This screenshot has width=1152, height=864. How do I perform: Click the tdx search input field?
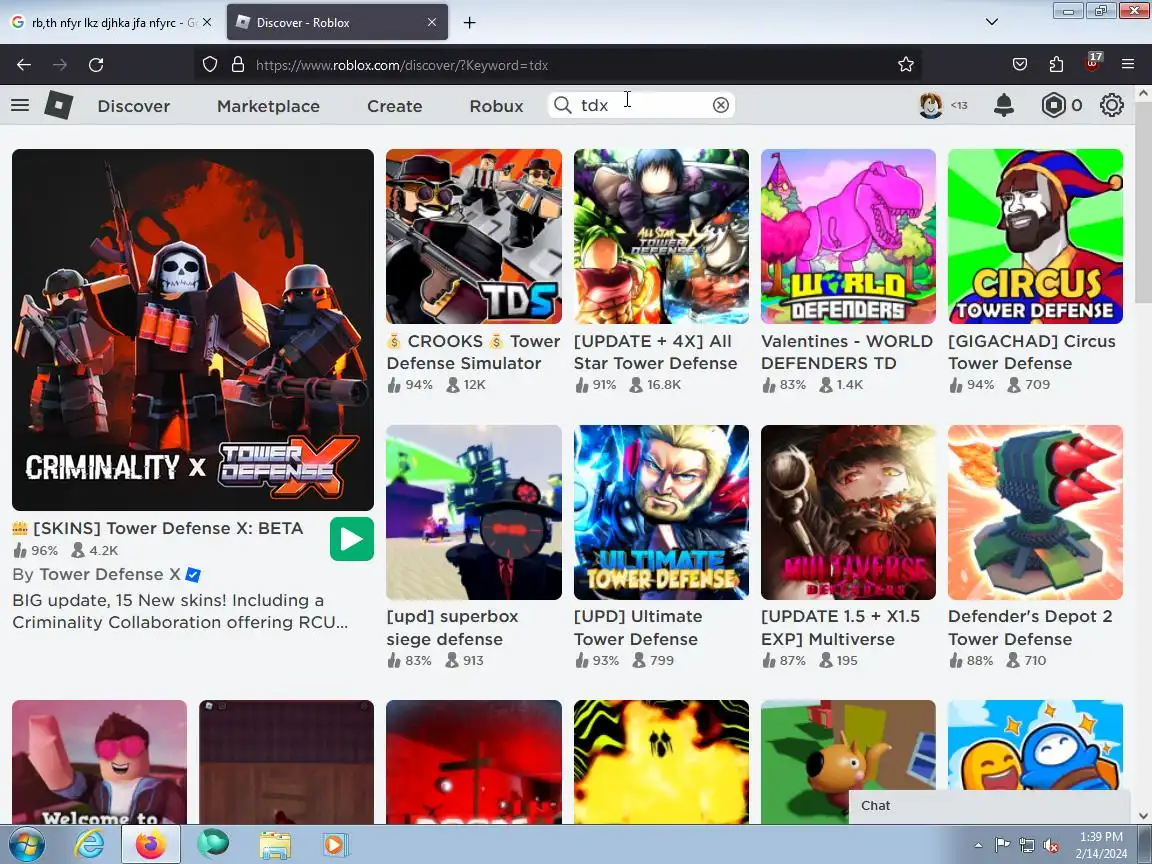pos(643,105)
